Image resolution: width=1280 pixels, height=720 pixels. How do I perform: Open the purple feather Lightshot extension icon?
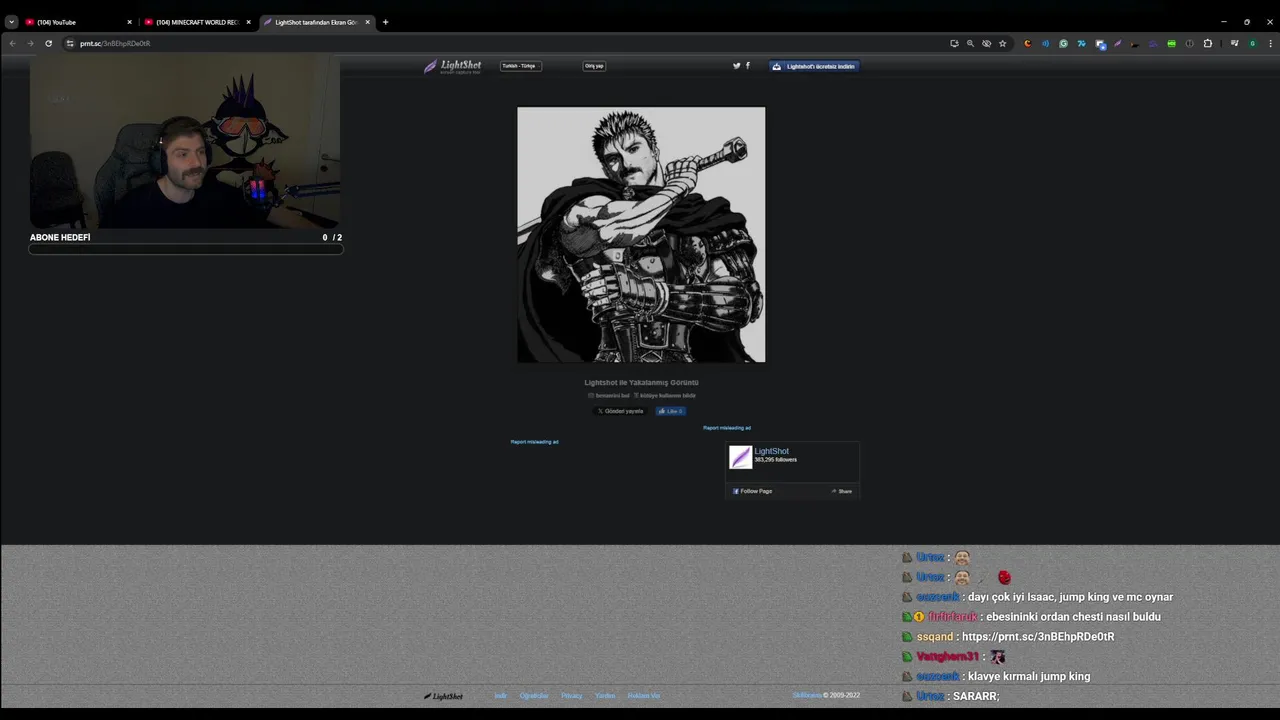[1118, 43]
